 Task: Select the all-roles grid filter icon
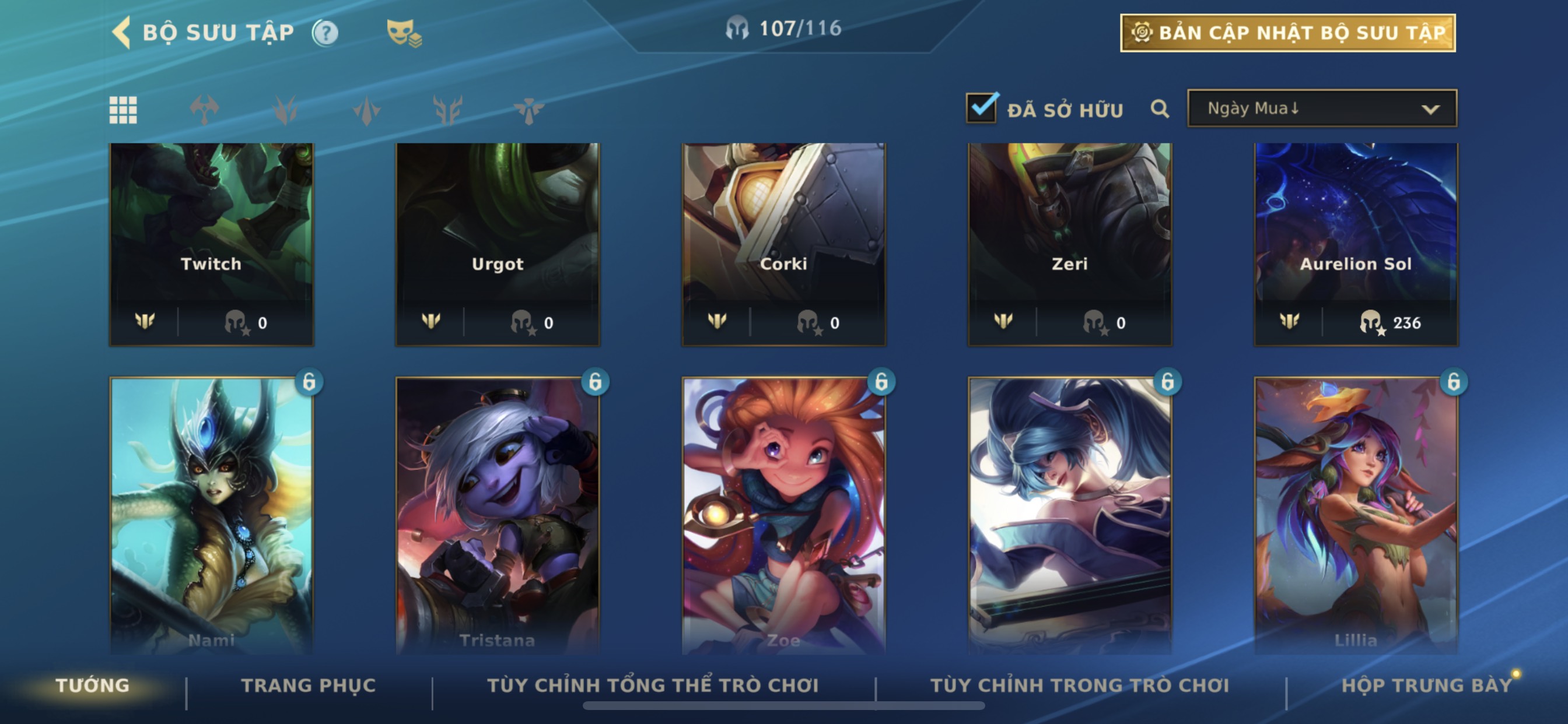tap(123, 110)
